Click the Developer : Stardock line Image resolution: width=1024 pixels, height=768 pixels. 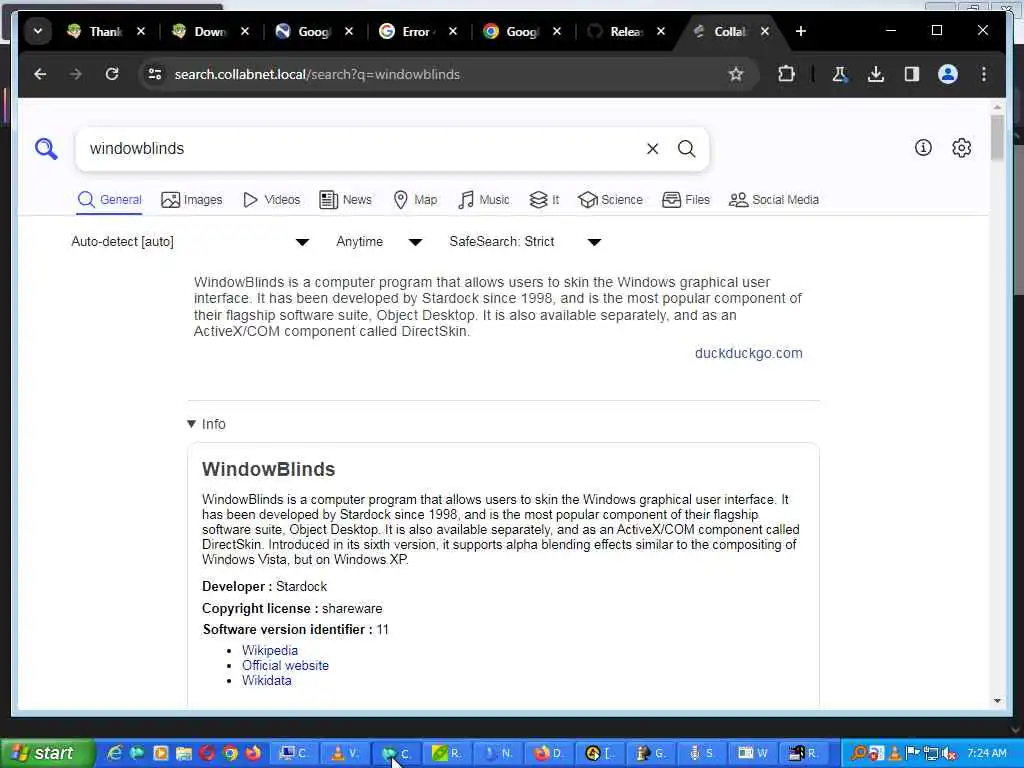coord(264,586)
